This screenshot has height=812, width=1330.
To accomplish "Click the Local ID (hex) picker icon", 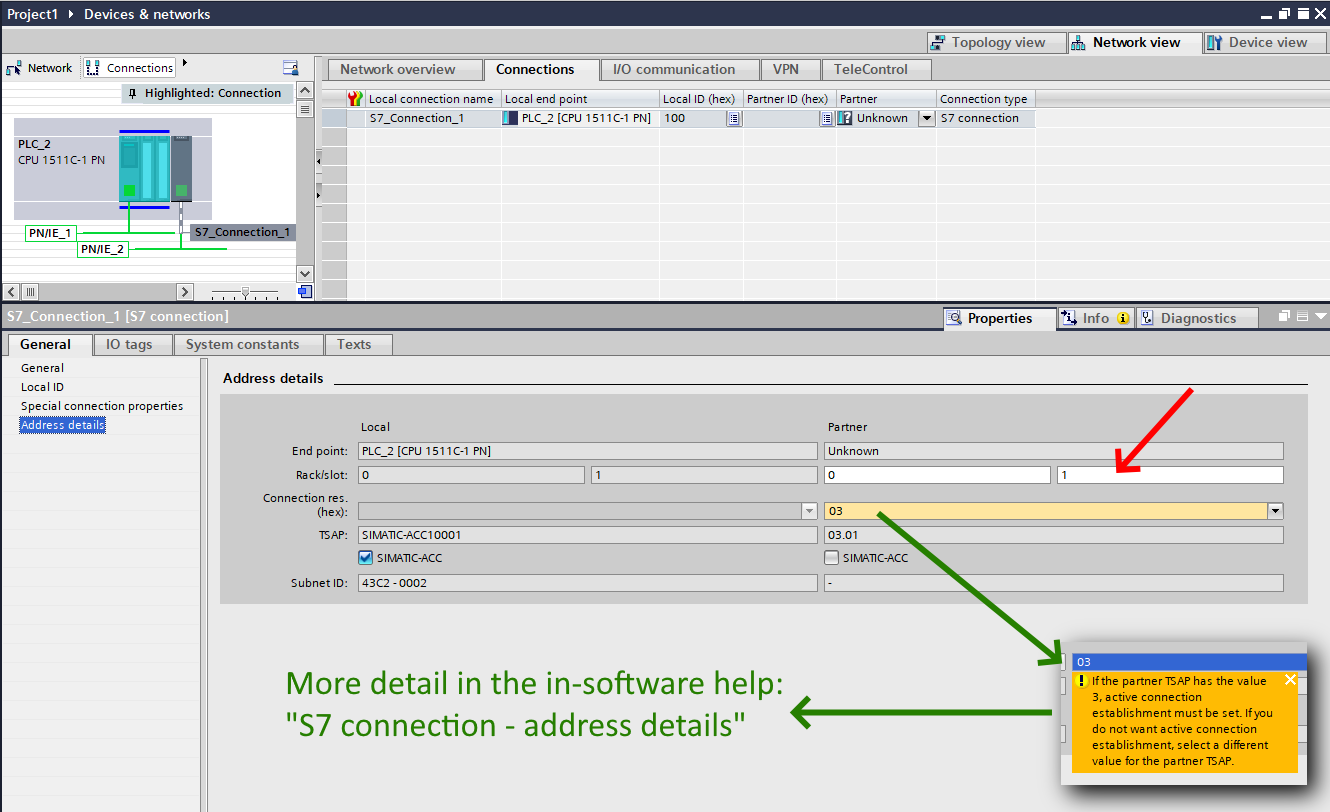I will point(733,118).
